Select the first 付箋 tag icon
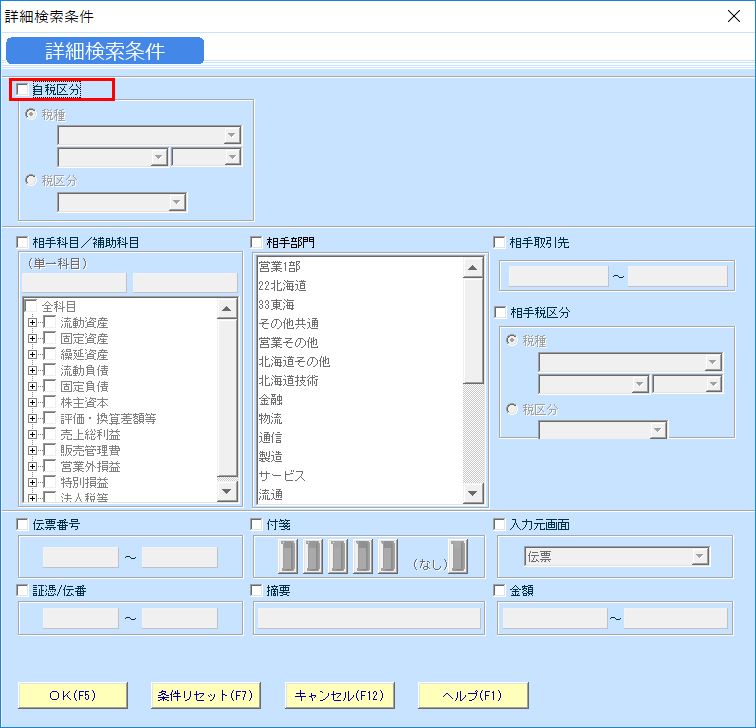This screenshot has width=756, height=728. pos(288,556)
